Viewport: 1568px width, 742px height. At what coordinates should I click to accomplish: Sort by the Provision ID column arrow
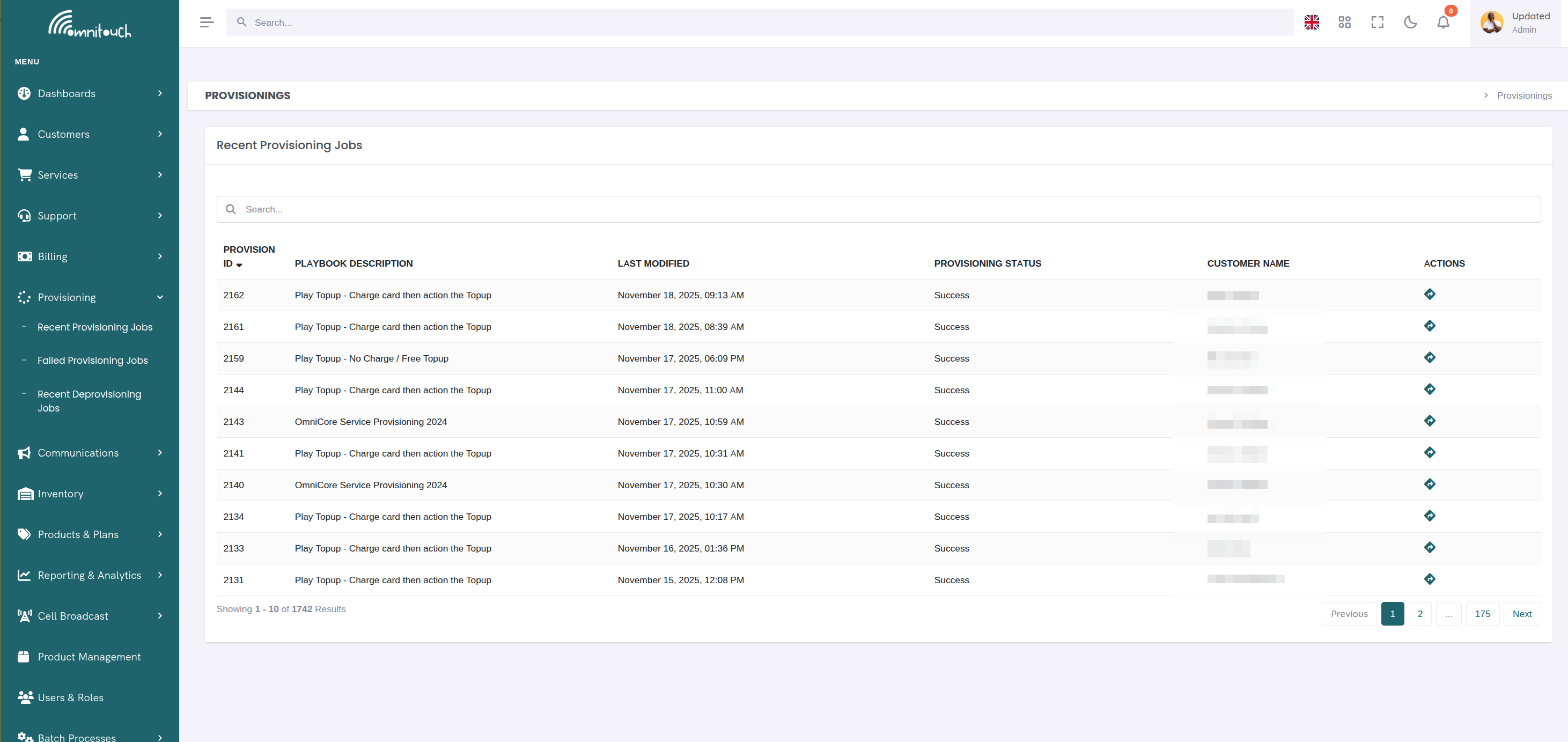pos(239,266)
